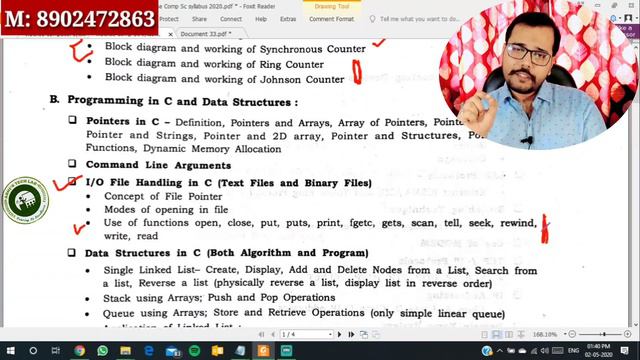
Task: Click the 'Stack using Arrays; Push and Pop Operations' line
Action: click(219, 298)
